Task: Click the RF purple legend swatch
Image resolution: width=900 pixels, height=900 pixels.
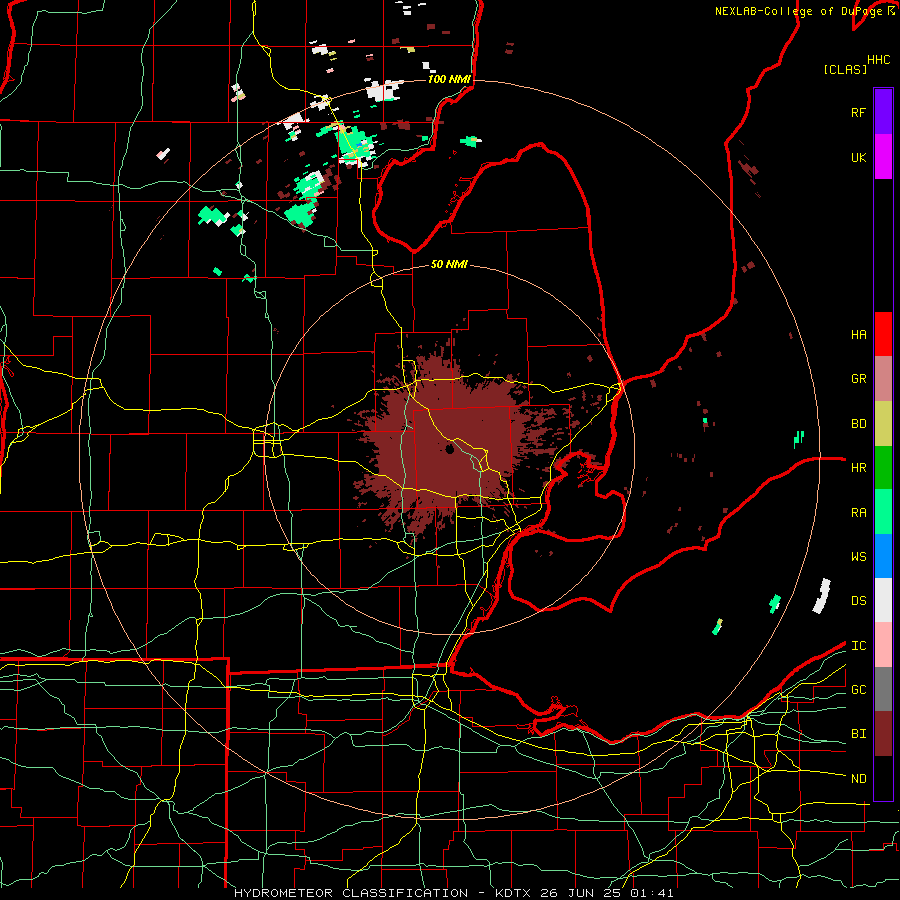Action: 883,112
